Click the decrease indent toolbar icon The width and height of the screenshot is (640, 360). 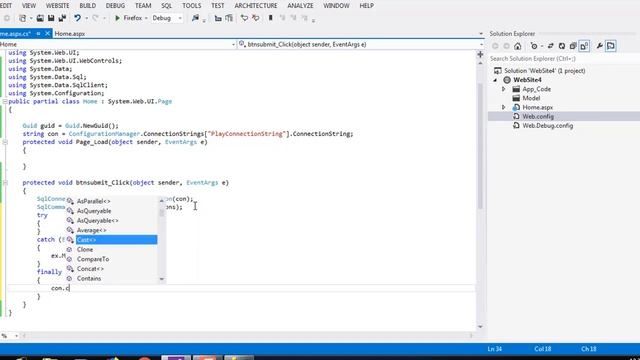tap(218, 18)
